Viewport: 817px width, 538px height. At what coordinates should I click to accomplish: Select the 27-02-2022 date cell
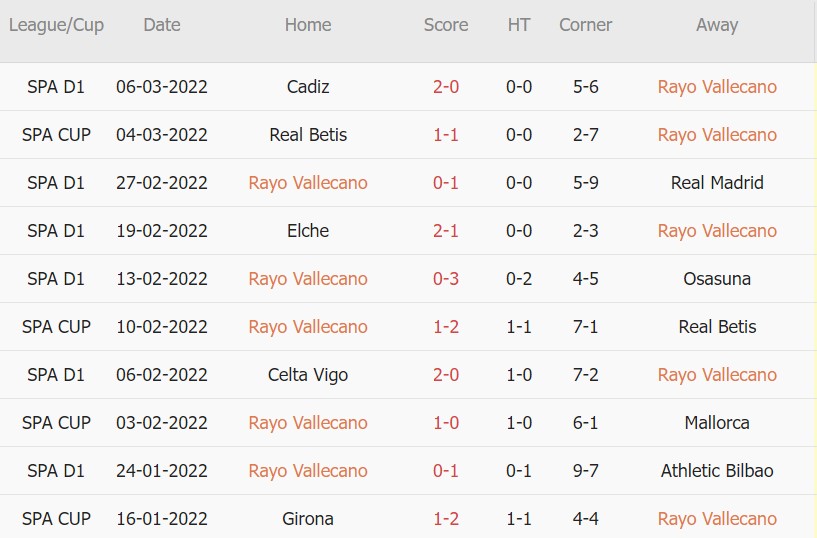(x=162, y=183)
